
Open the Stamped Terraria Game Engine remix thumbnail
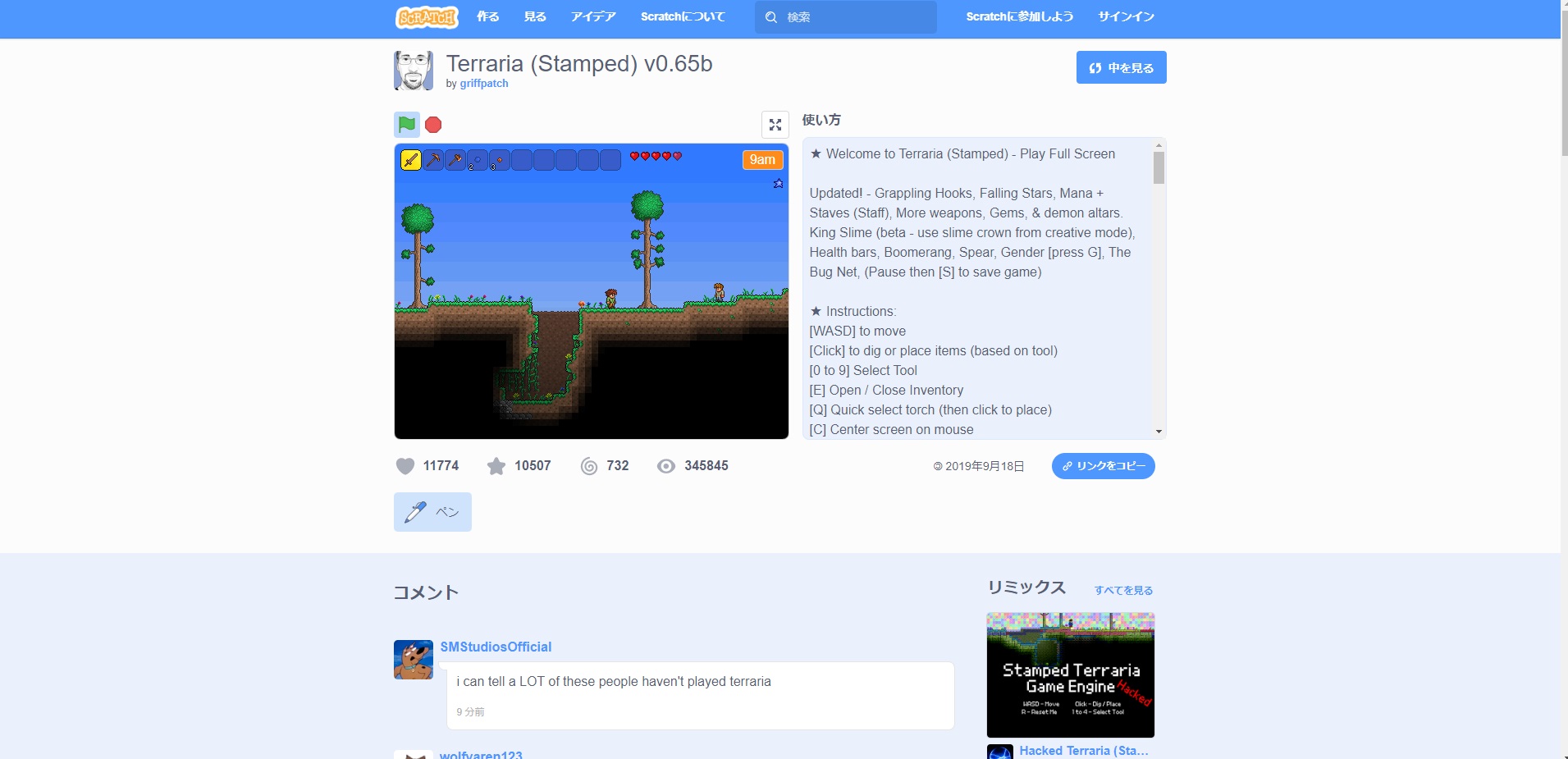[1070, 674]
